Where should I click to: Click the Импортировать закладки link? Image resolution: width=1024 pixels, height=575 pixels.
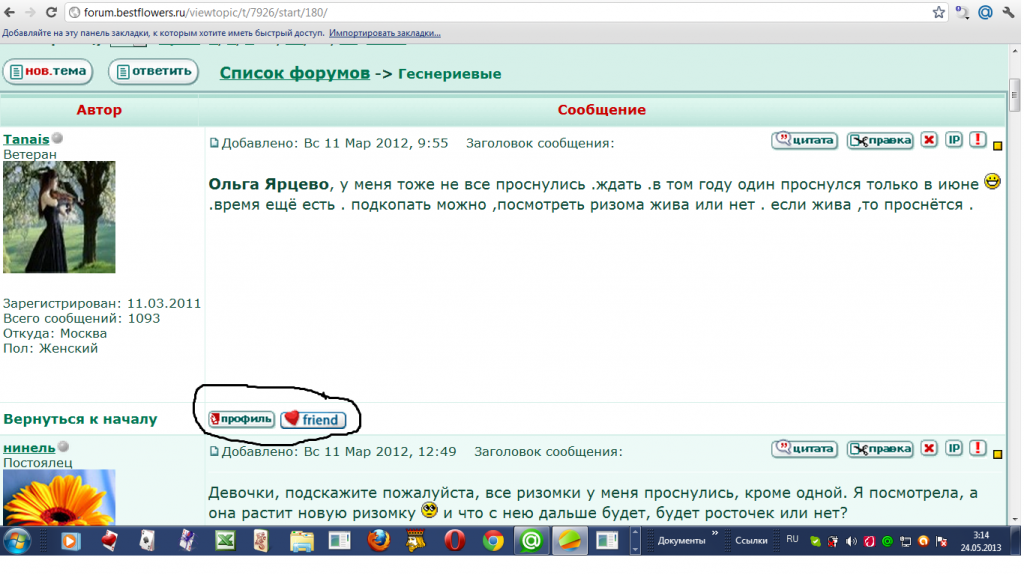coord(384,33)
